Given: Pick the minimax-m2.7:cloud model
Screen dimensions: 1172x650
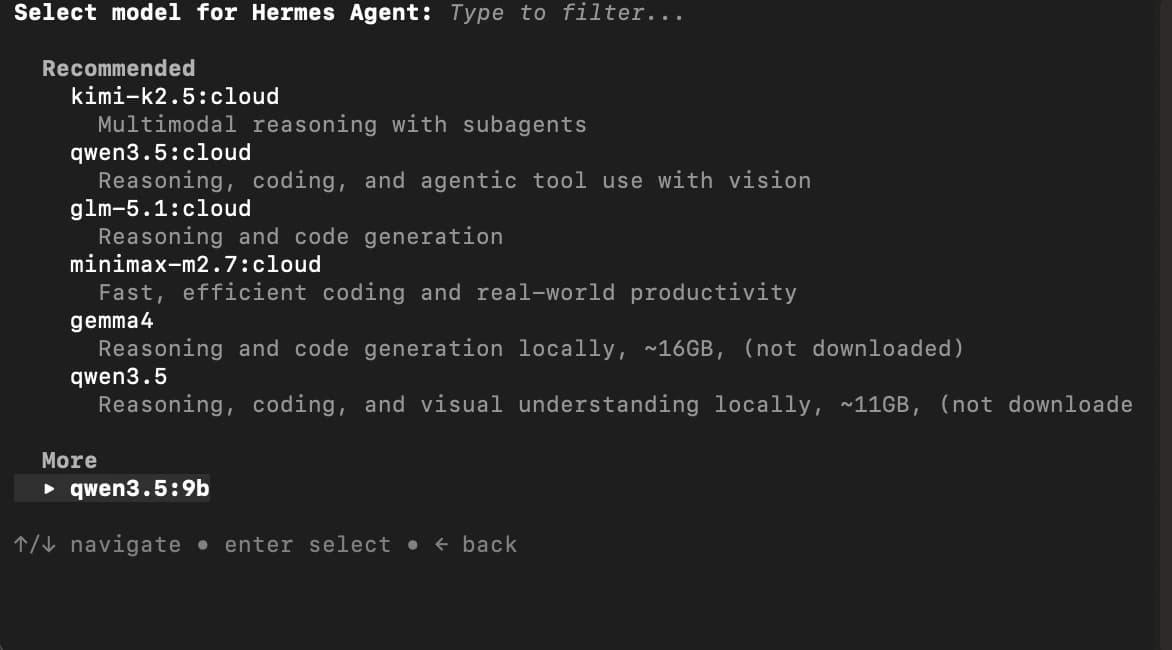Looking at the screenshot, I should point(195,264).
